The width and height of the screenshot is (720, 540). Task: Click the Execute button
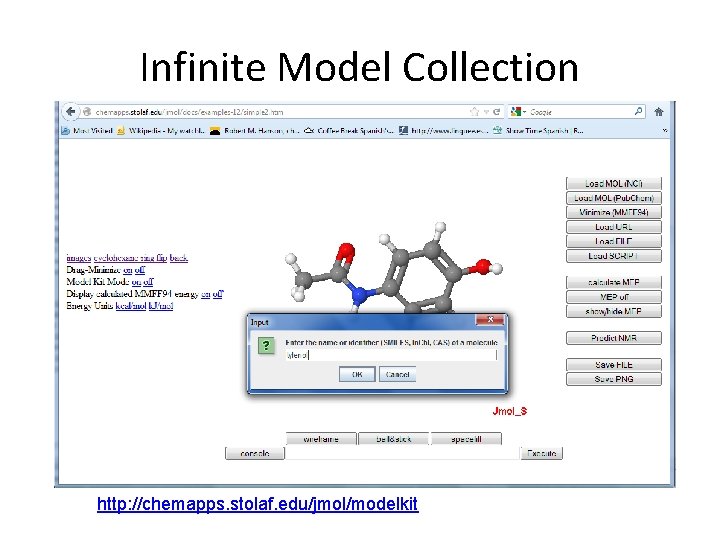point(542,453)
